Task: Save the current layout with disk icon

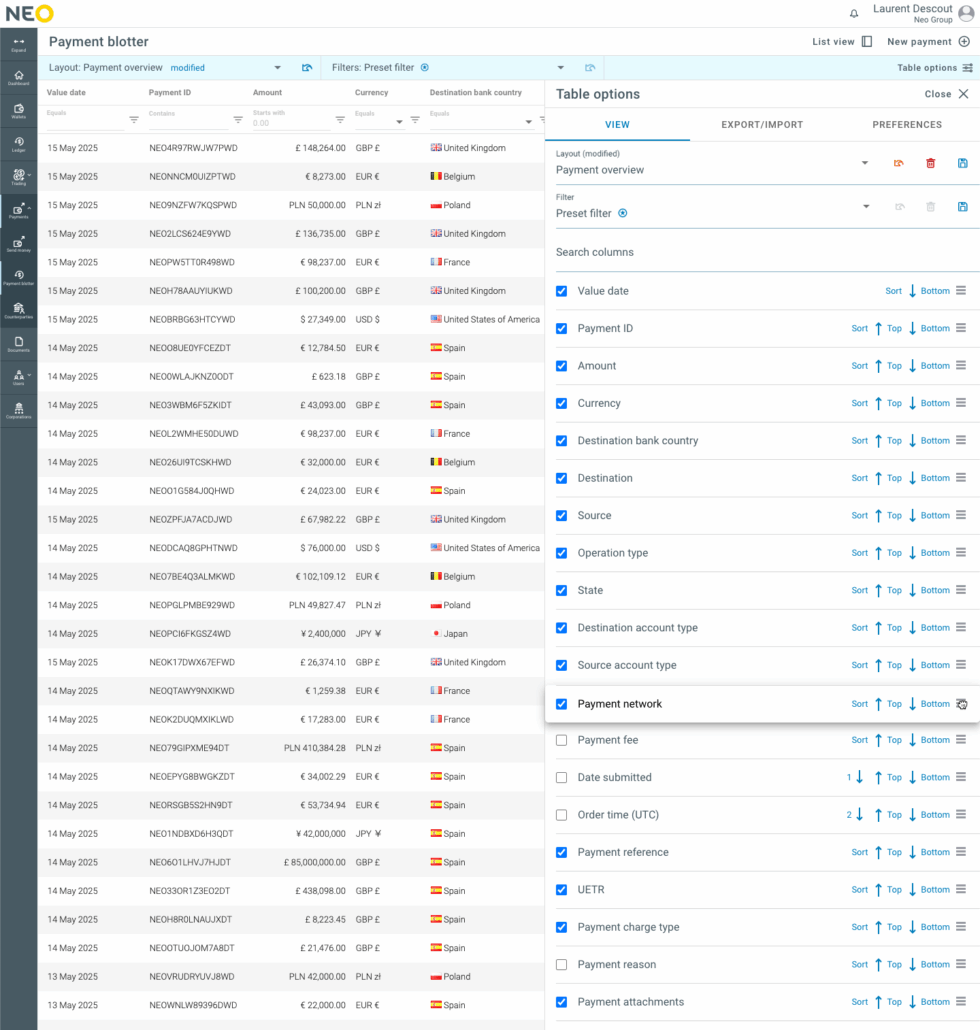Action: 962,164
